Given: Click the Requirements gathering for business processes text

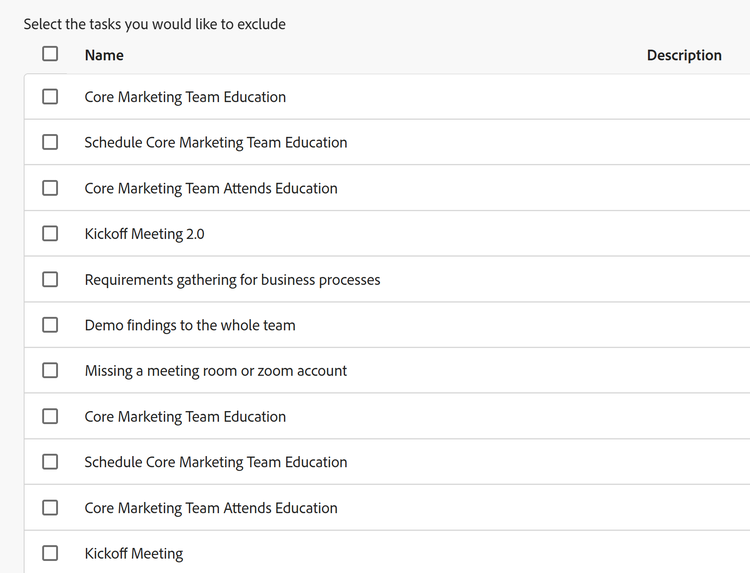Looking at the screenshot, I should (x=232, y=280).
